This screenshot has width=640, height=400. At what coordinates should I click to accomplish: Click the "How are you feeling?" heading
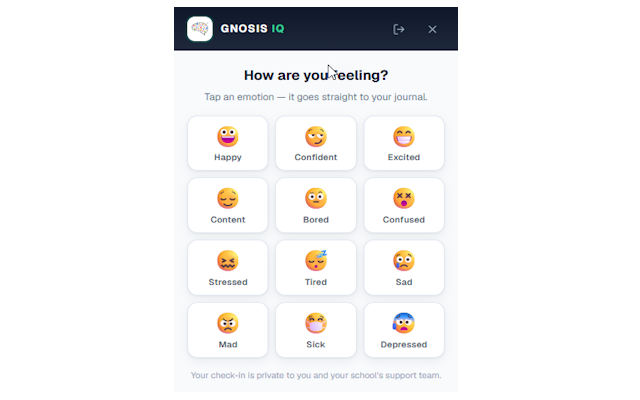point(316,75)
